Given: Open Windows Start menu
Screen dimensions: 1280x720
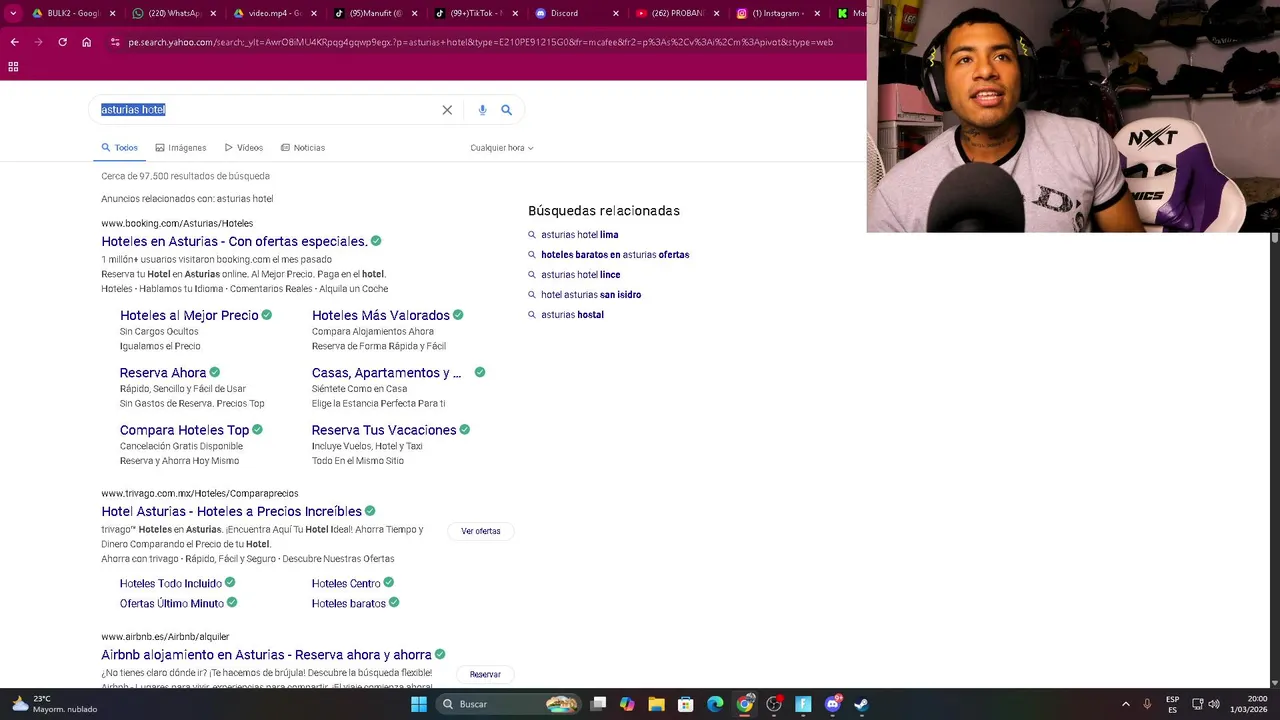Looking at the screenshot, I should click(x=419, y=704).
